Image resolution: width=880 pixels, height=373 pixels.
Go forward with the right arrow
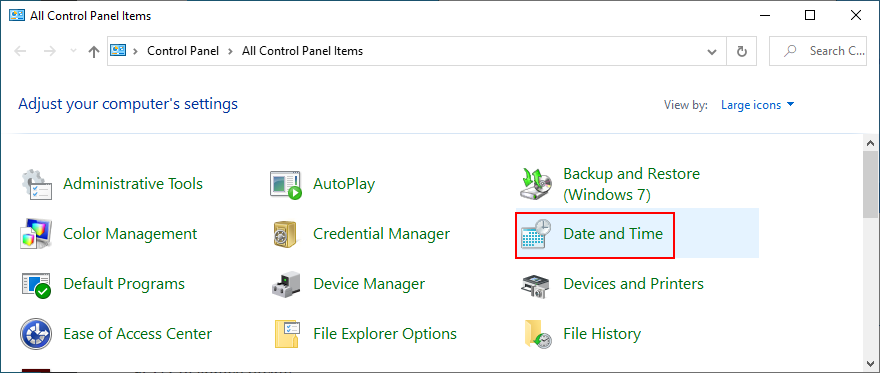point(49,51)
